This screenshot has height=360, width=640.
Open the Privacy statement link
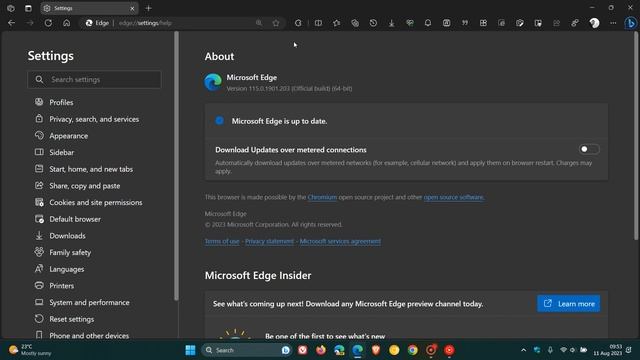pyautogui.click(x=269, y=242)
